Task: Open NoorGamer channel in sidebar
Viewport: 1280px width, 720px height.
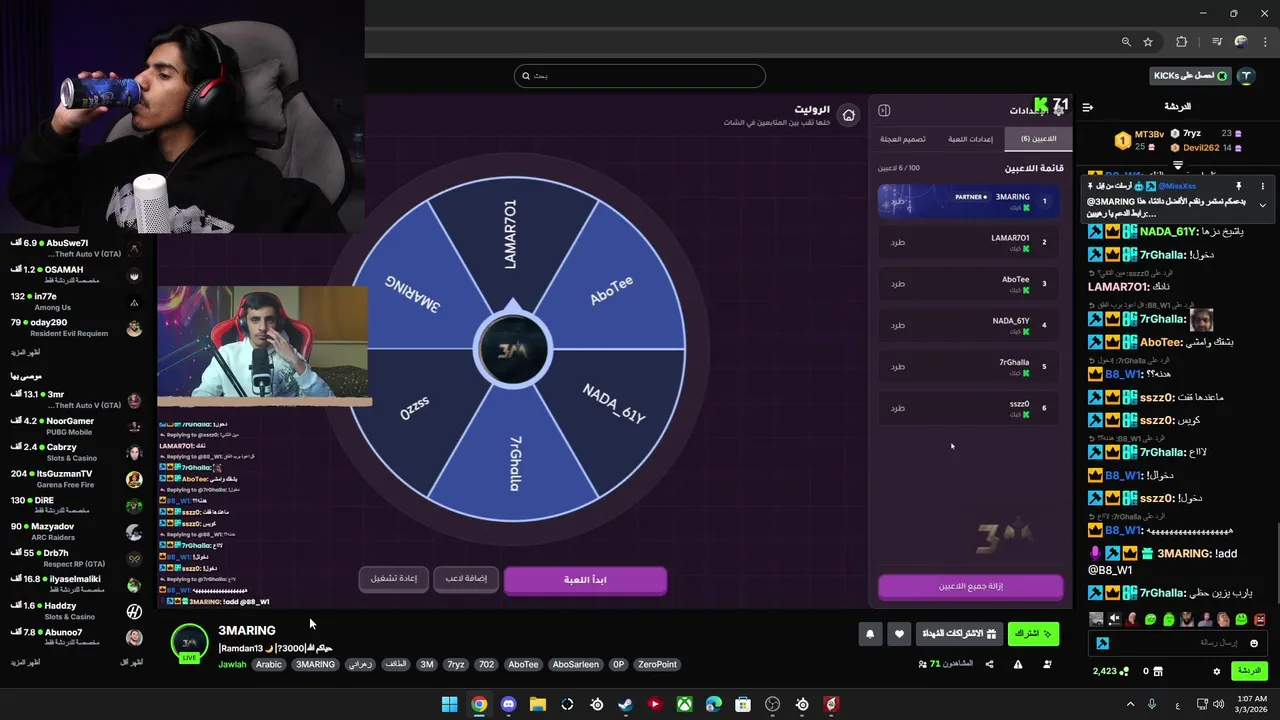Action: pyautogui.click(x=76, y=427)
